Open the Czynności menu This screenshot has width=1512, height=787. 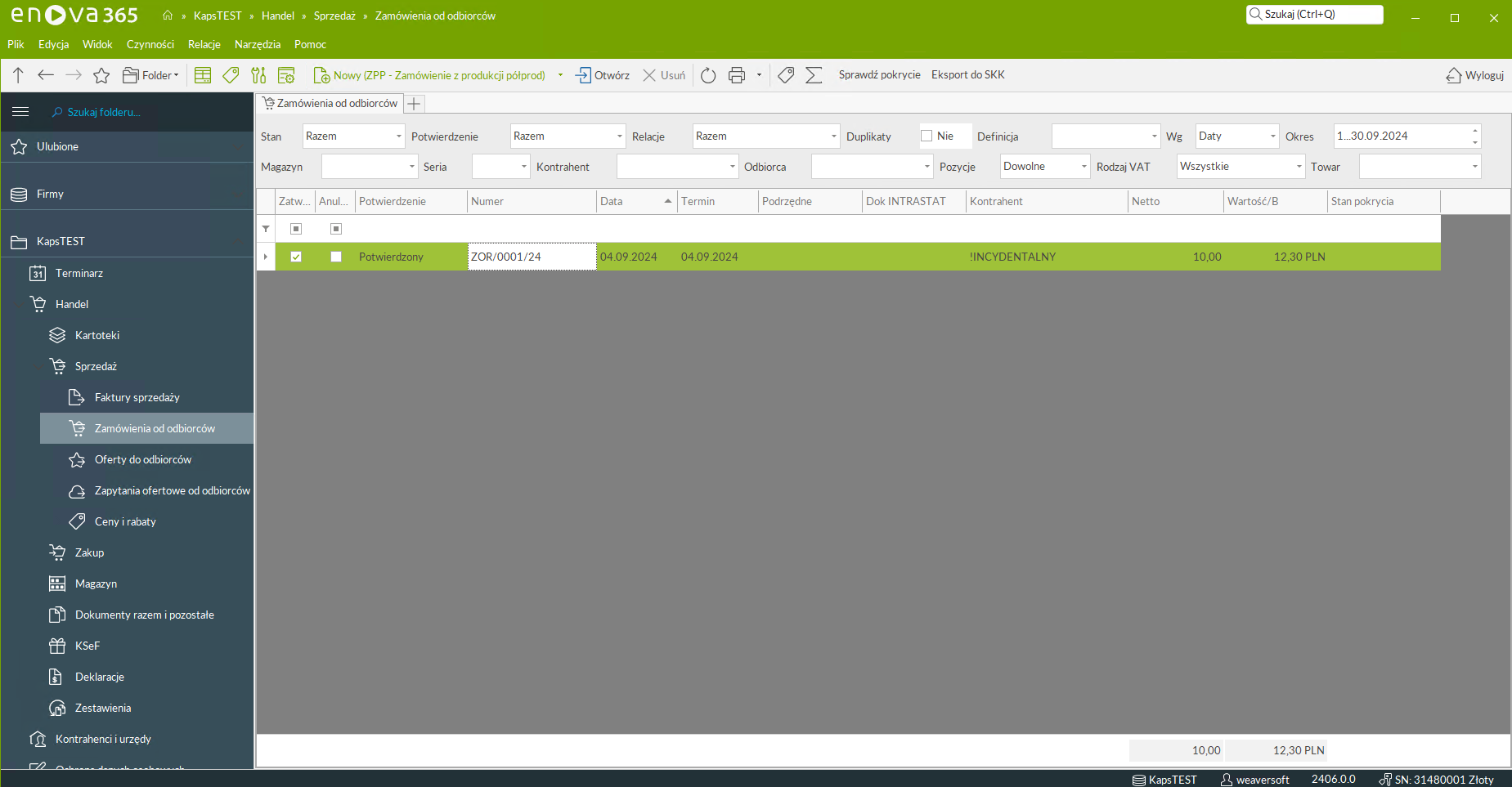point(150,44)
